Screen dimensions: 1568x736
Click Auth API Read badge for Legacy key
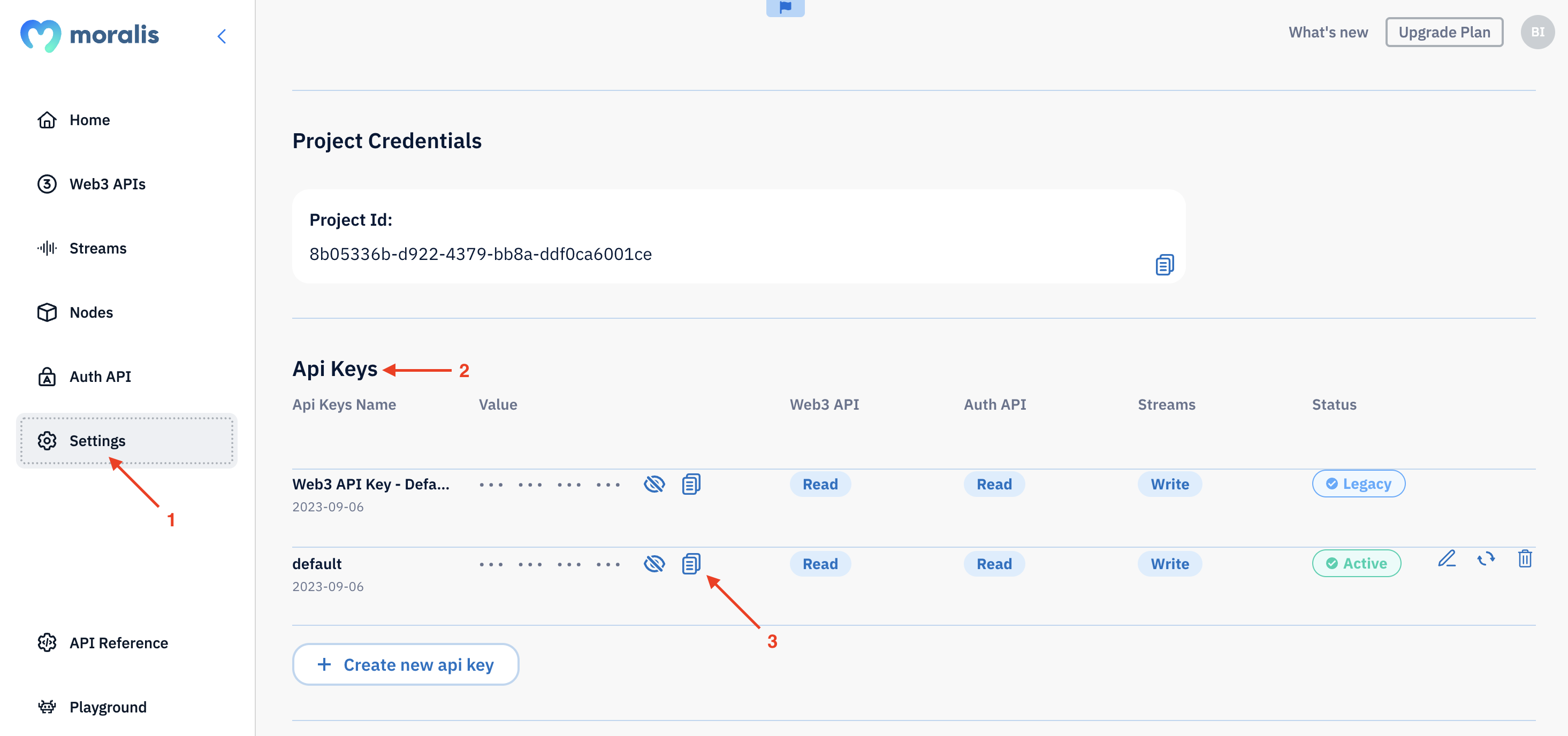tap(994, 484)
